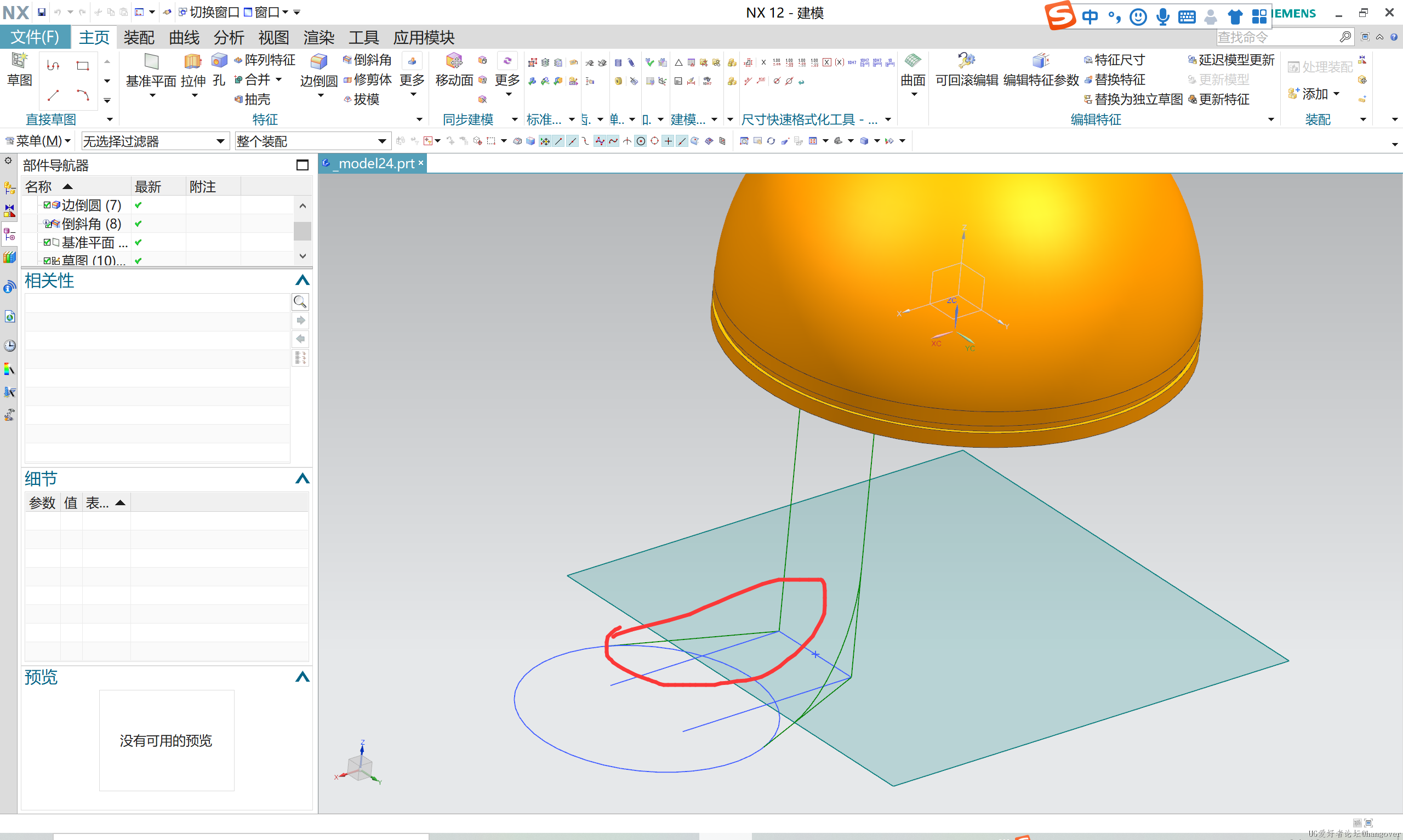The width and height of the screenshot is (1403, 840).
Task: Open the 移动面 move face tool
Action: [454, 69]
